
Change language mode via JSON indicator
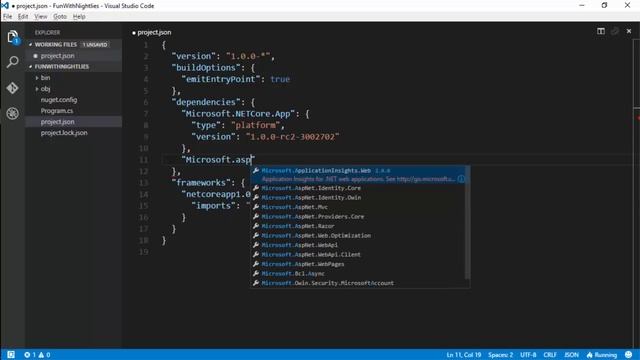571,355
